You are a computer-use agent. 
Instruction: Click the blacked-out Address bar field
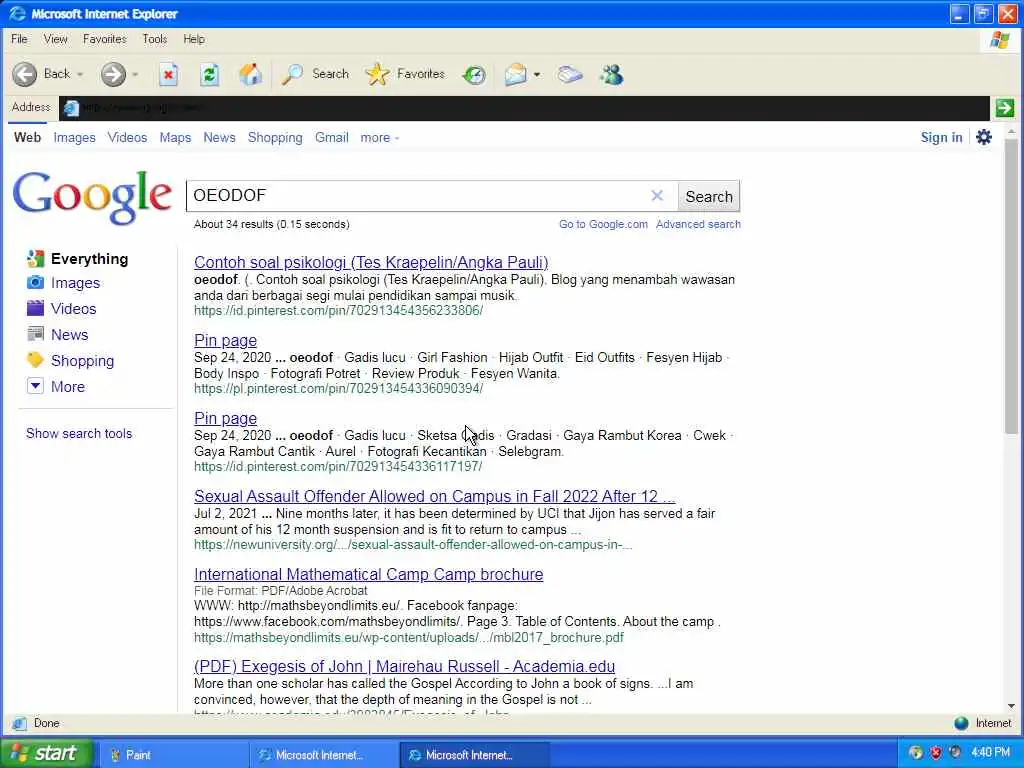[x=524, y=108]
